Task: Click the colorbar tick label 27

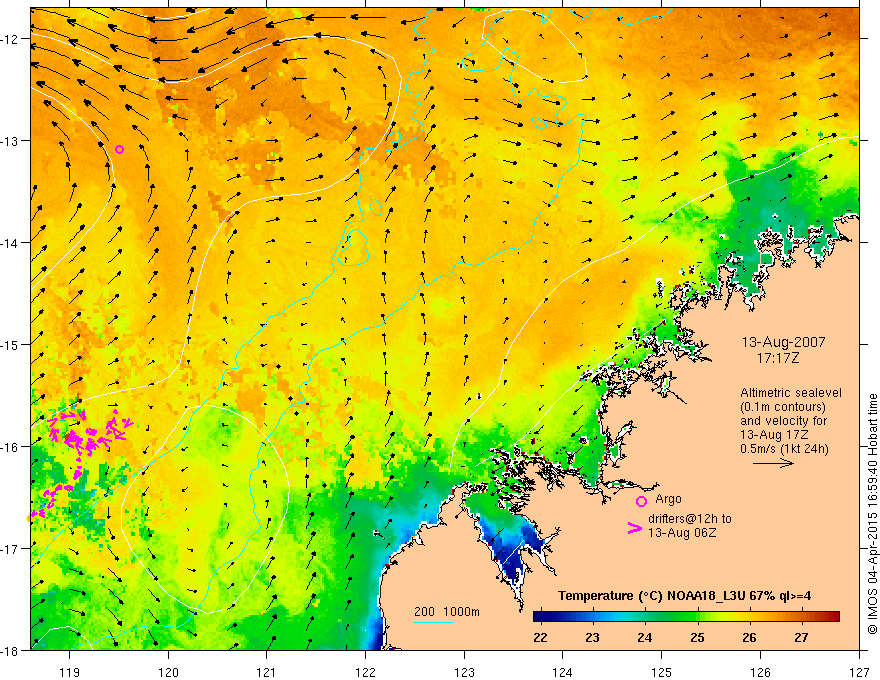Action: point(801,637)
